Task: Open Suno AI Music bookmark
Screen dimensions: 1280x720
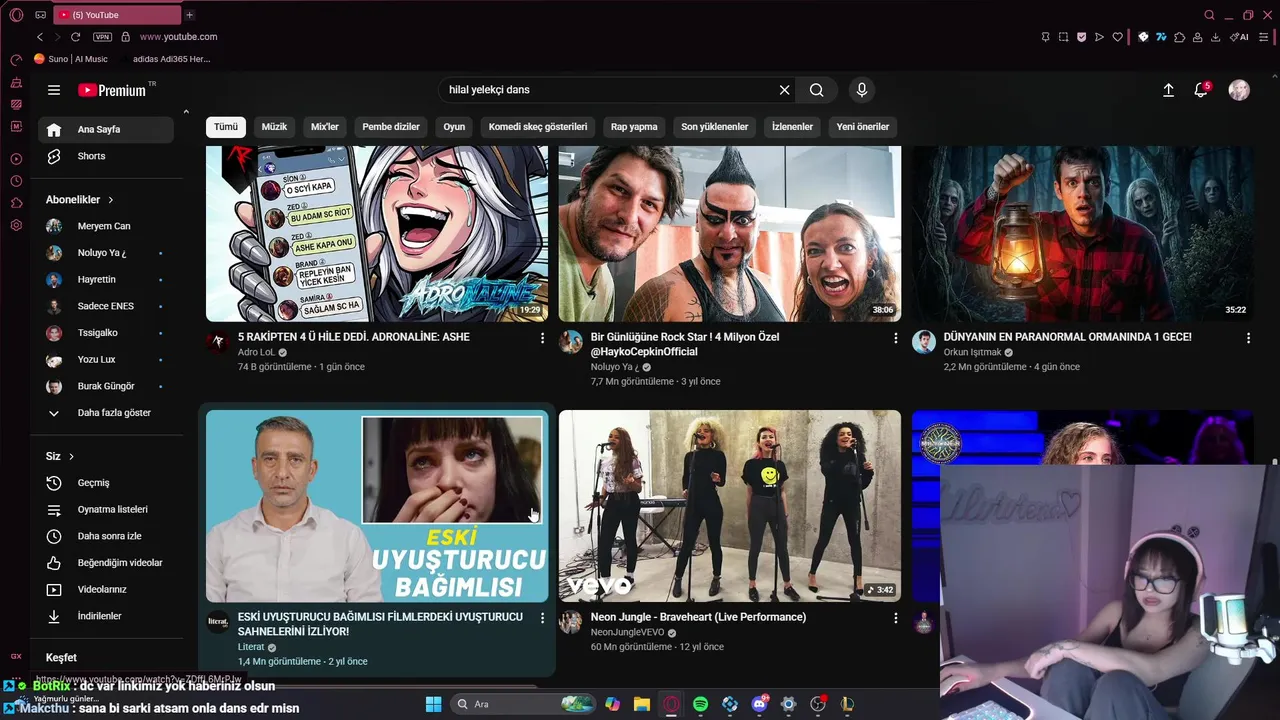Action: pyautogui.click(x=71, y=59)
